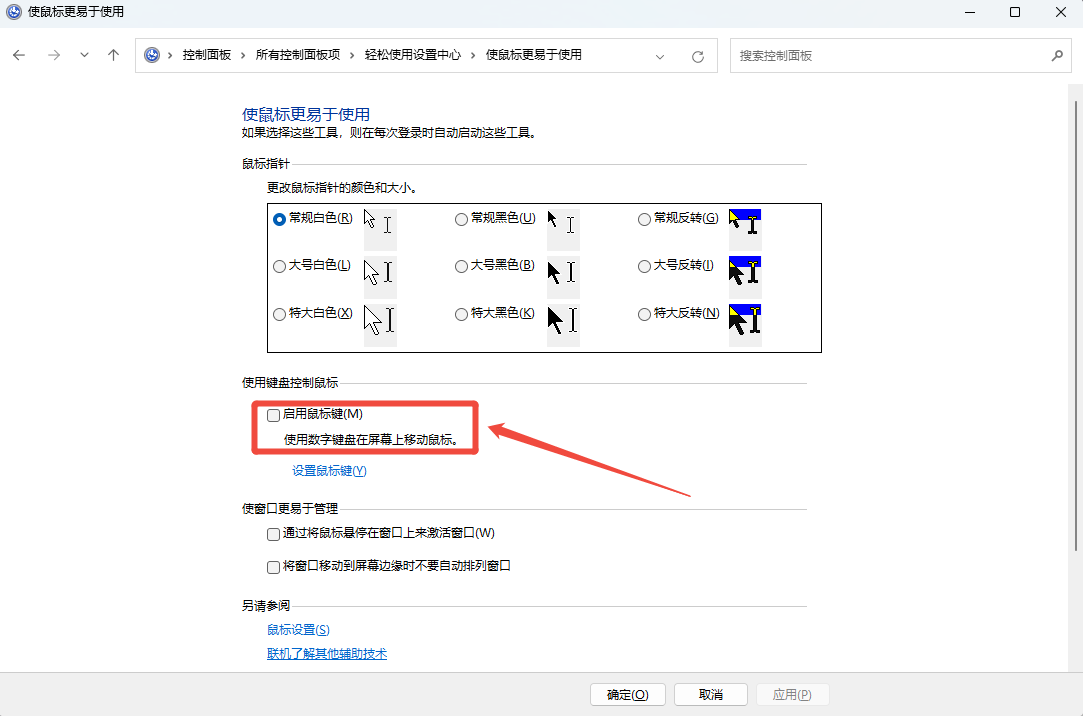This screenshot has height=716, width=1083.
Task: Click the 使鼠标更易于使用 breadcrumb
Action: click(533, 55)
